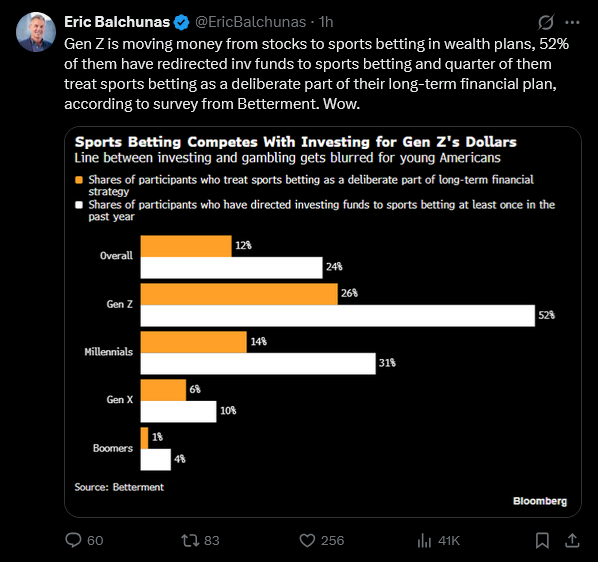Click the Bloomberg logo on chart
The height and width of the screenshot is (562, 598).
(540, 501)
